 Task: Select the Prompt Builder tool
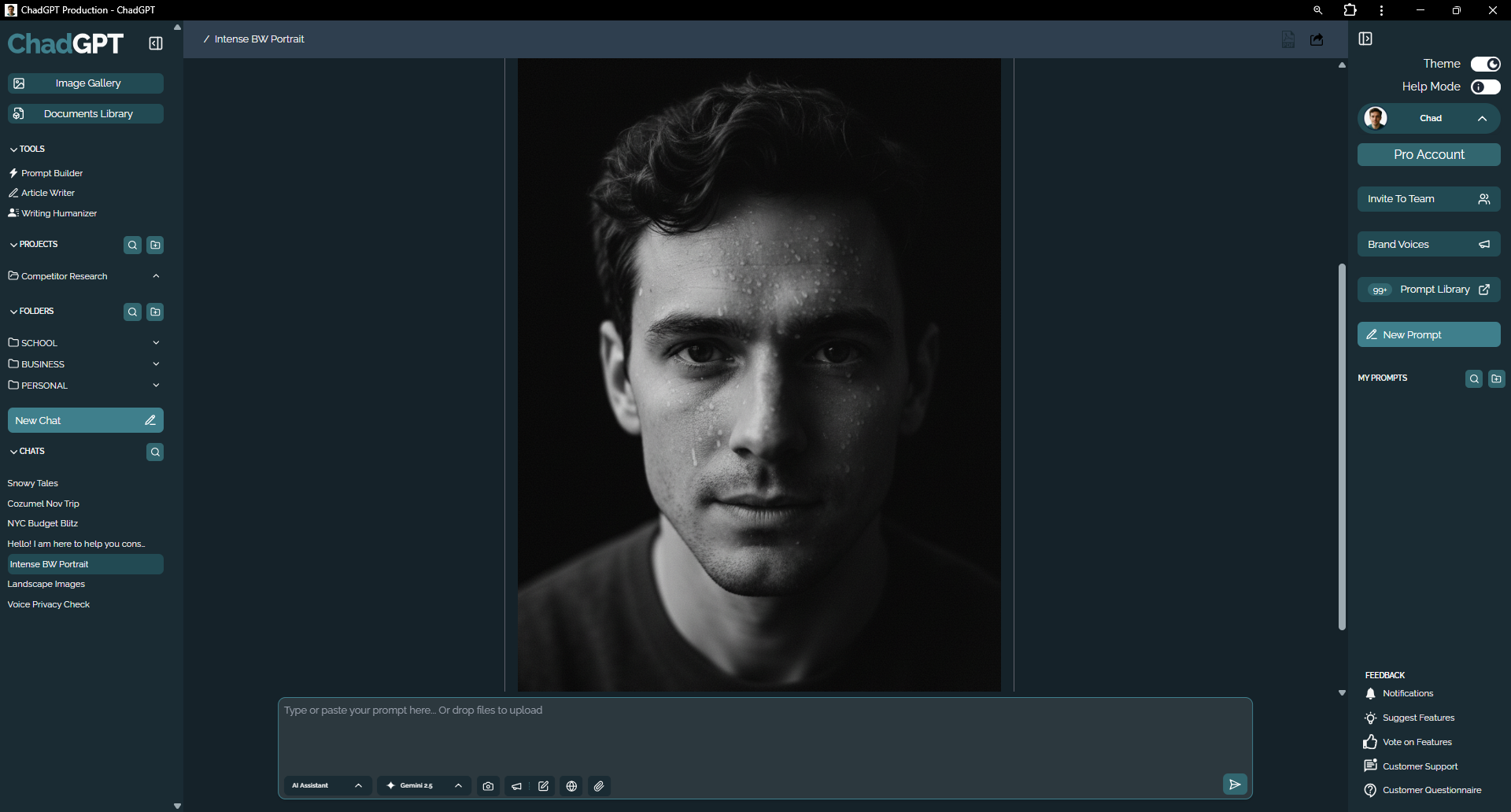(51, 172)
